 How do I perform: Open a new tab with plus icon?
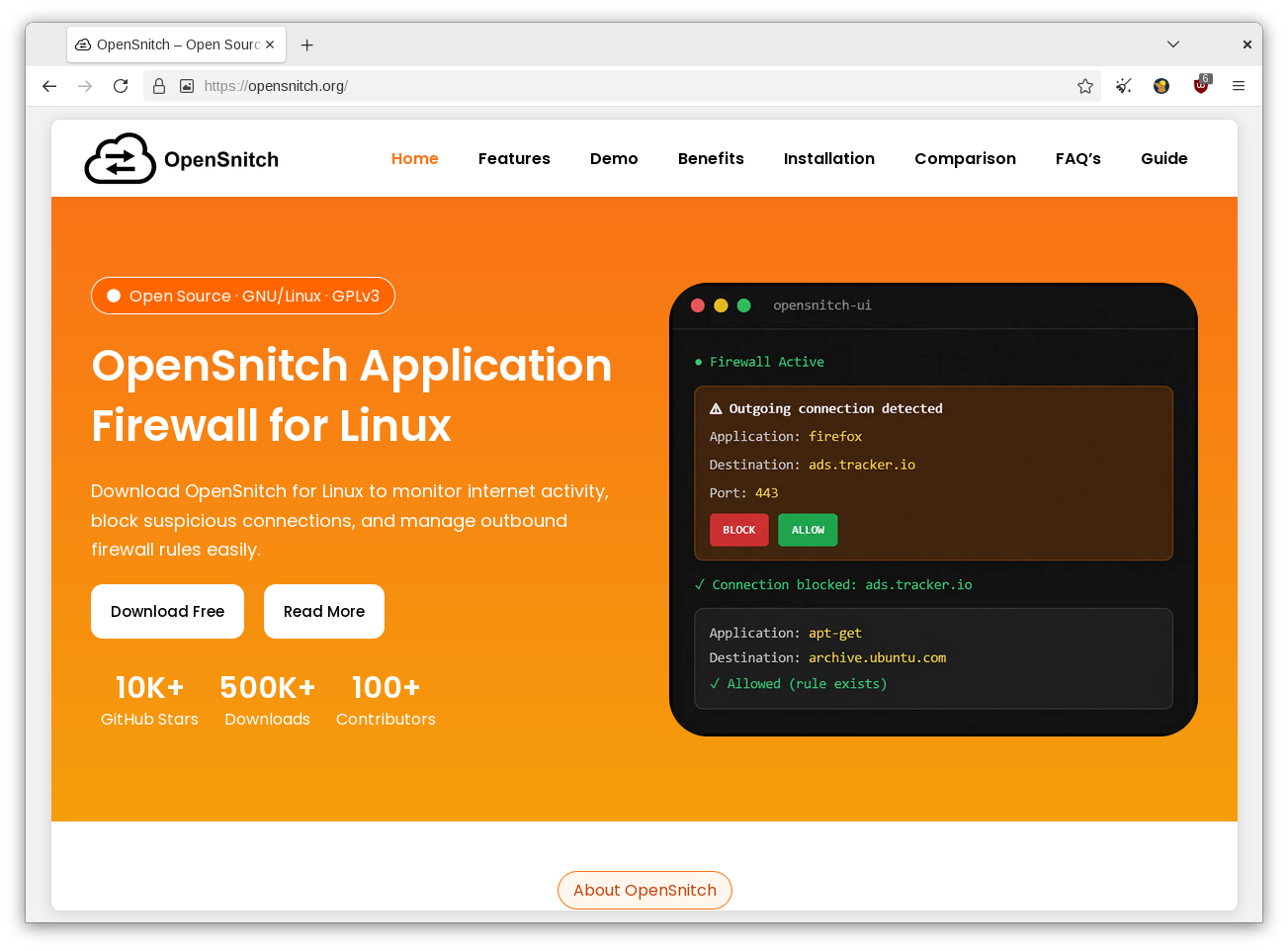coord(307,44)
